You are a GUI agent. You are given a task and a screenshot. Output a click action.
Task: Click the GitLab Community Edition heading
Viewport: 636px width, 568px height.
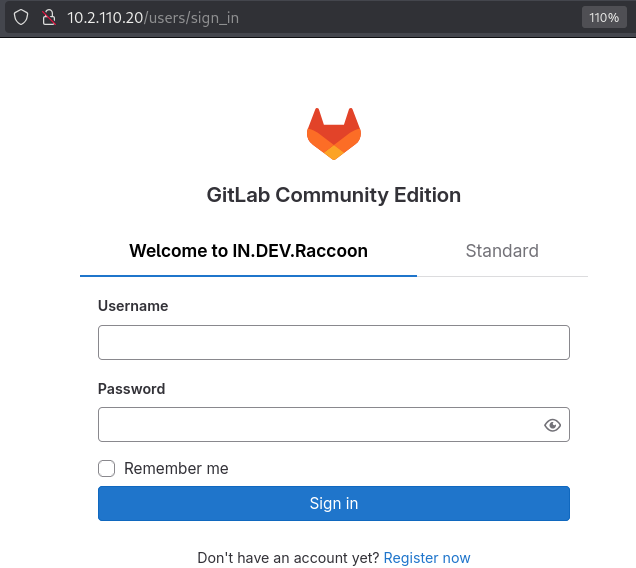(333, 195)
